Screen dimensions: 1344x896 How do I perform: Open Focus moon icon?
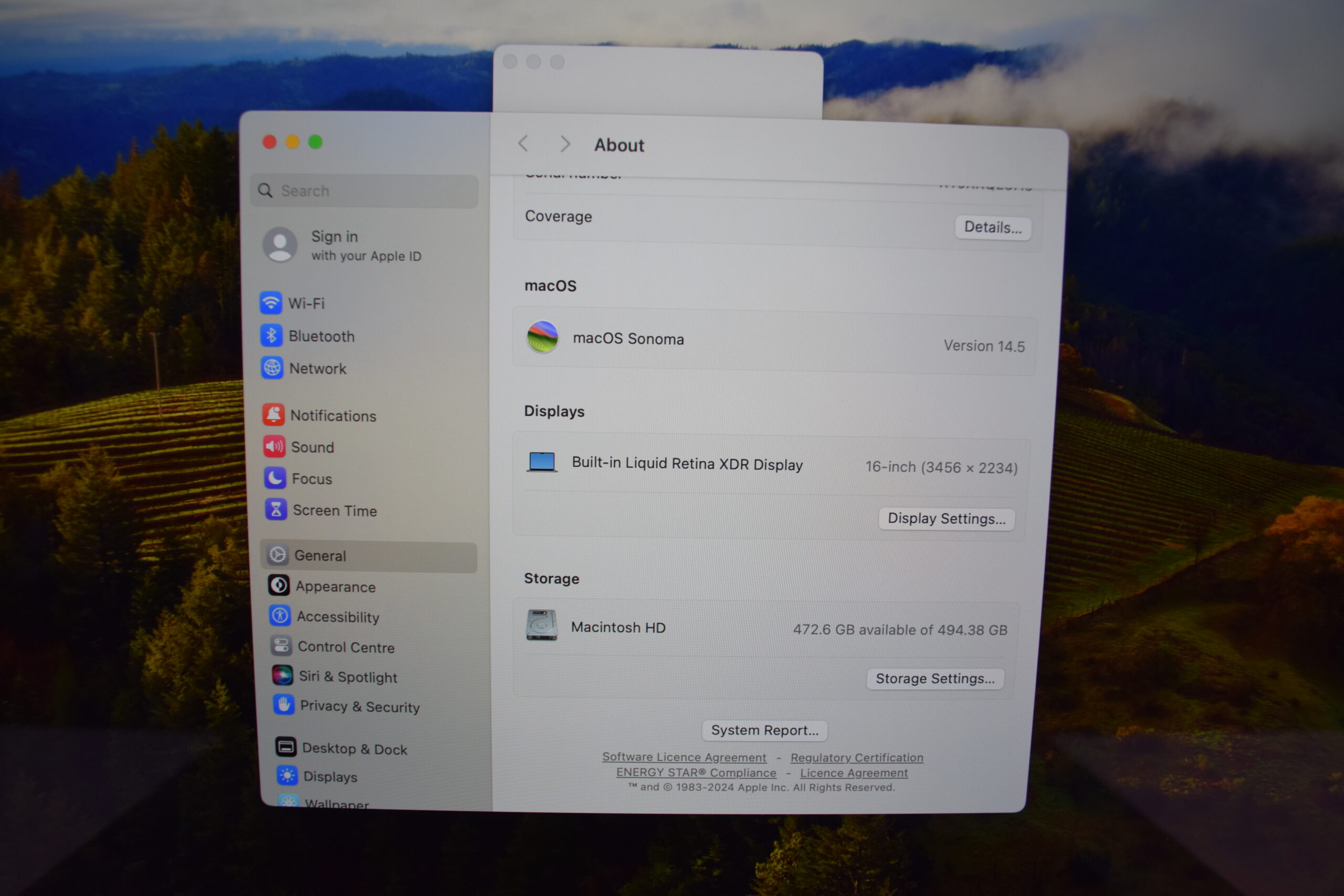[x=276, y=478]
